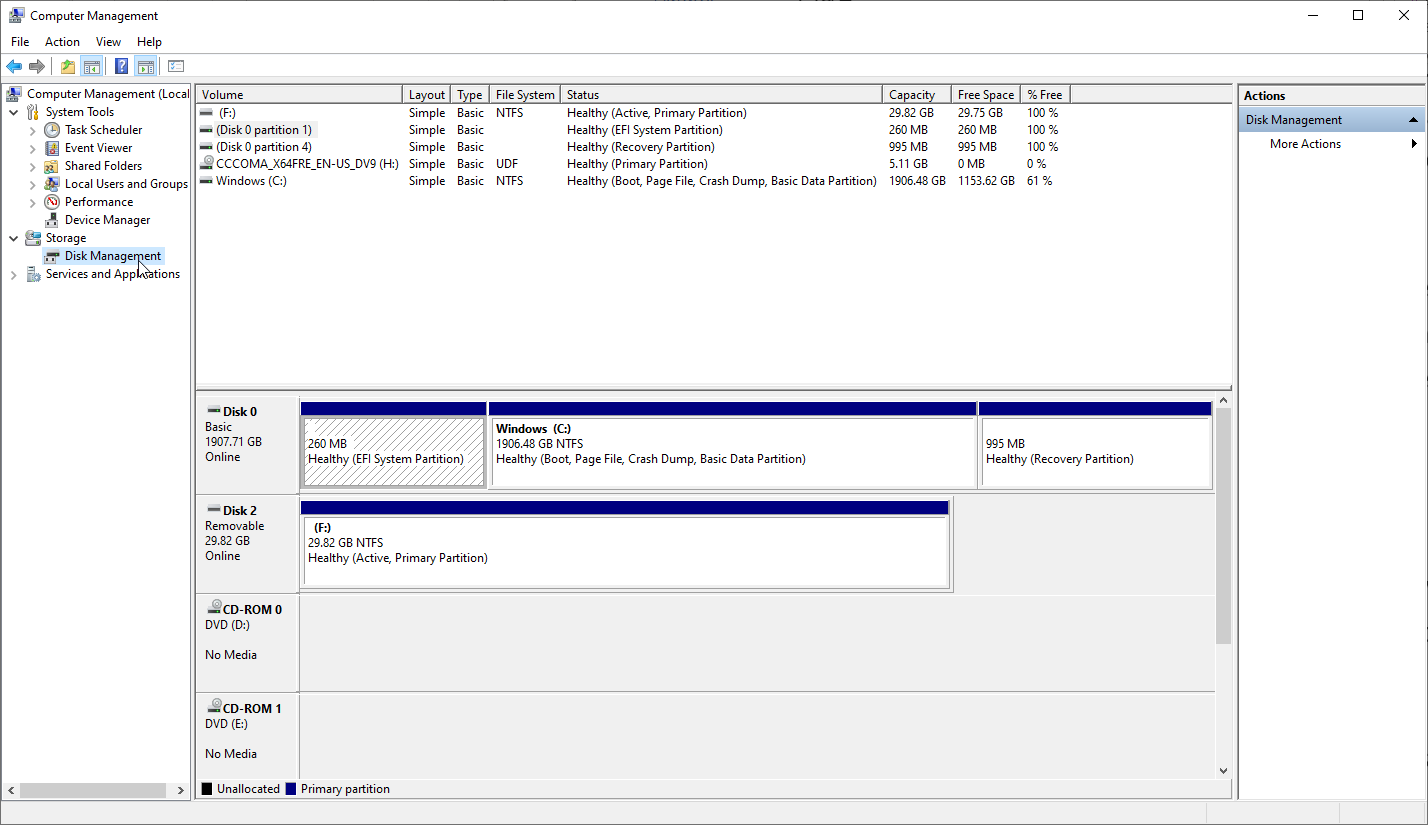Click the Shared Folders icon

tap(52, 166)
